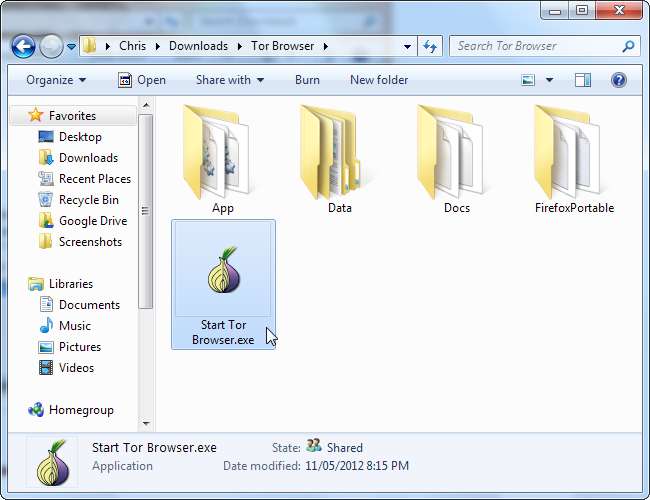Open the Pictures library
The width and height of the screenshot is (650, 500).
[x=80, y=347]
